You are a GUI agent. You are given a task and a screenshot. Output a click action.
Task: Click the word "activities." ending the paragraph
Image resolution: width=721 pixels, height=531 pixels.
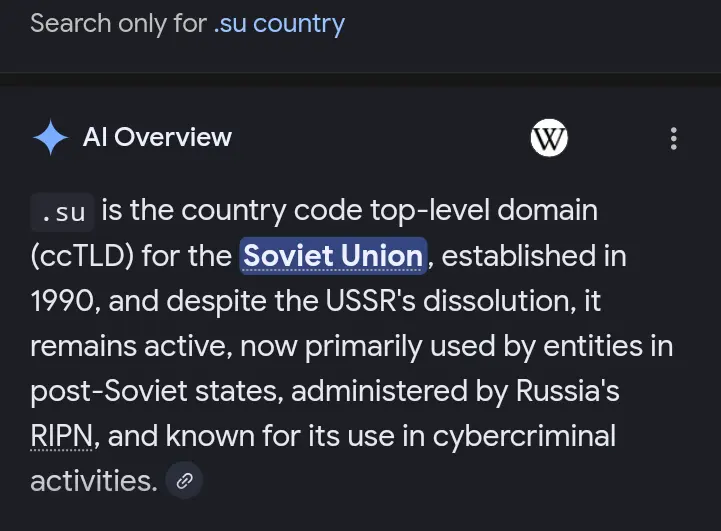click(x=94, y=481)
